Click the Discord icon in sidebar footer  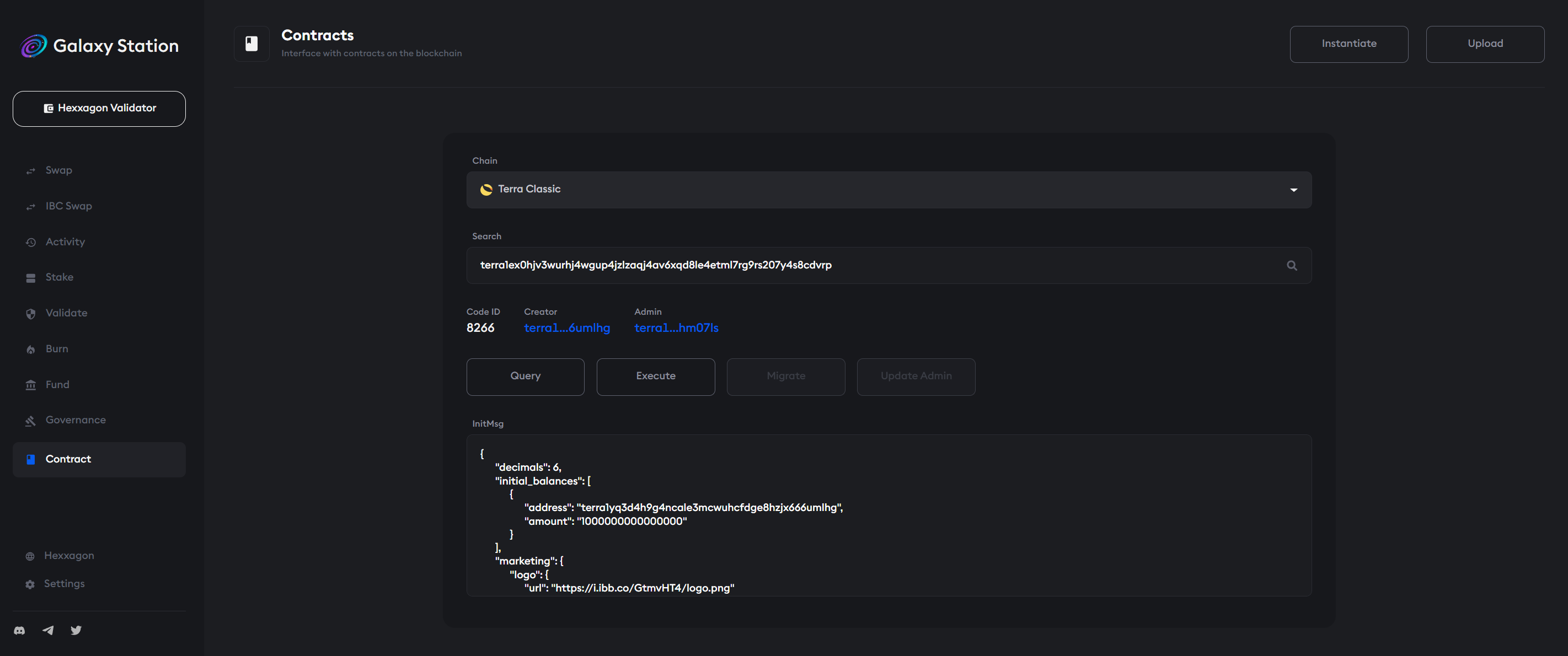coord(19,631)
